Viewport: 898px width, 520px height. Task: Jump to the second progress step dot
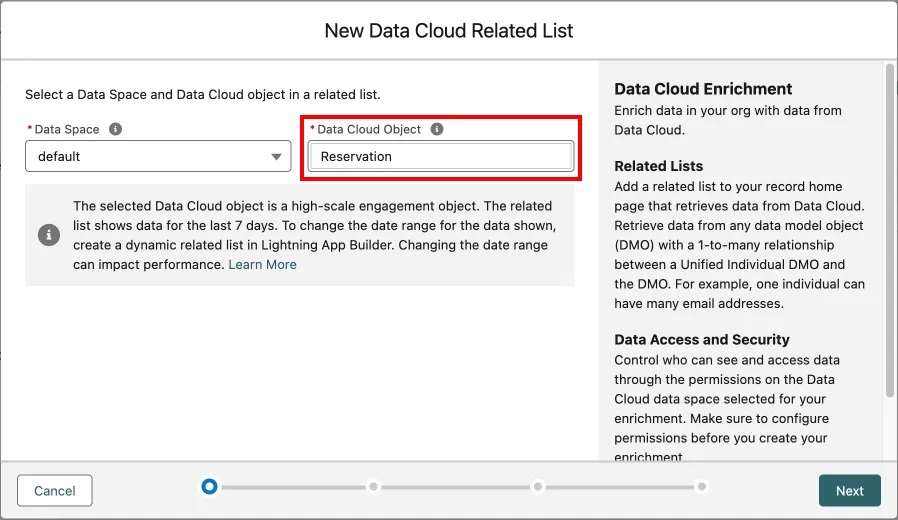point(373,487)
